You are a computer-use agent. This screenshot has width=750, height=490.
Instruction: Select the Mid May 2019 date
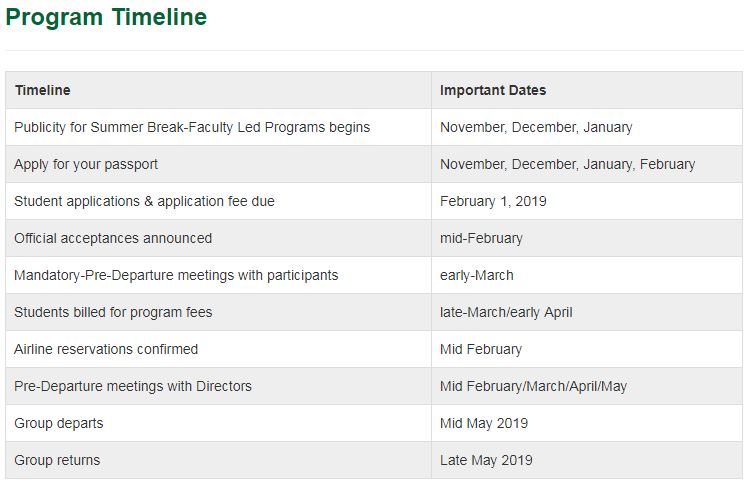[x=484, y=423]
